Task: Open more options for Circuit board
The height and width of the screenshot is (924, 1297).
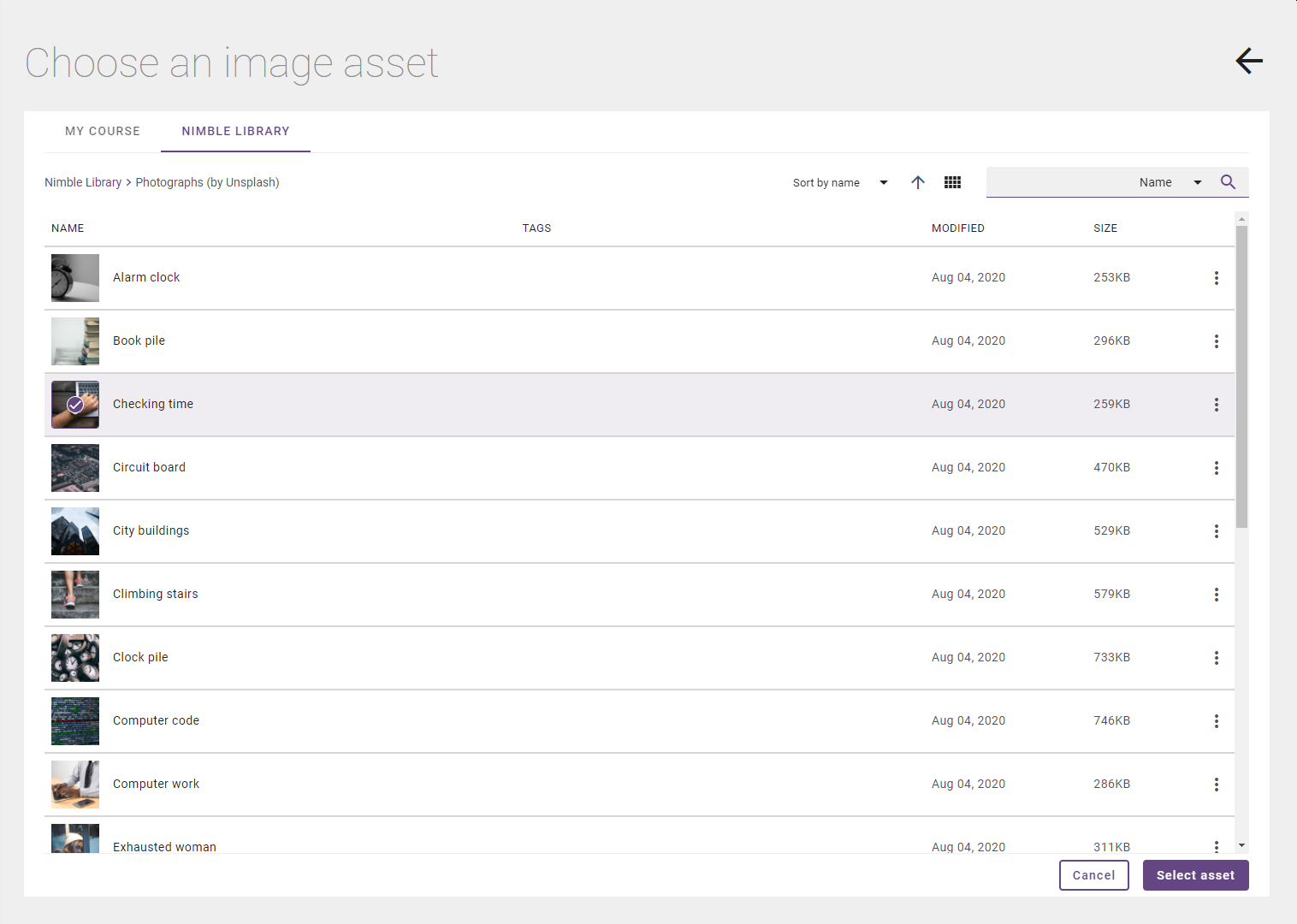Action: coord(1216,468)
